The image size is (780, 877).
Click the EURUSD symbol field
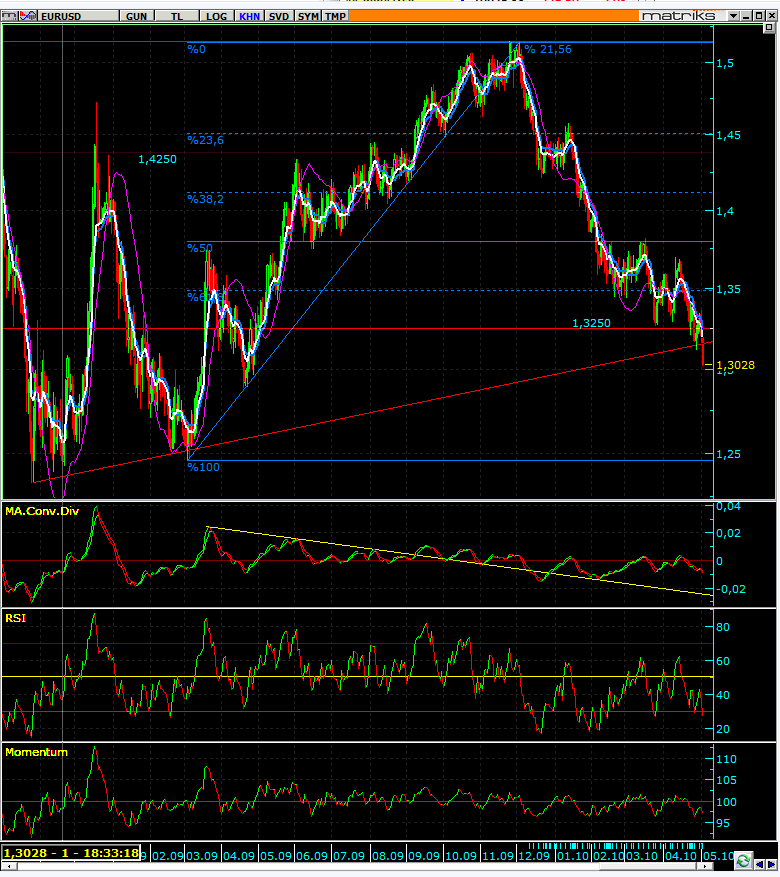tap(78, 16)
